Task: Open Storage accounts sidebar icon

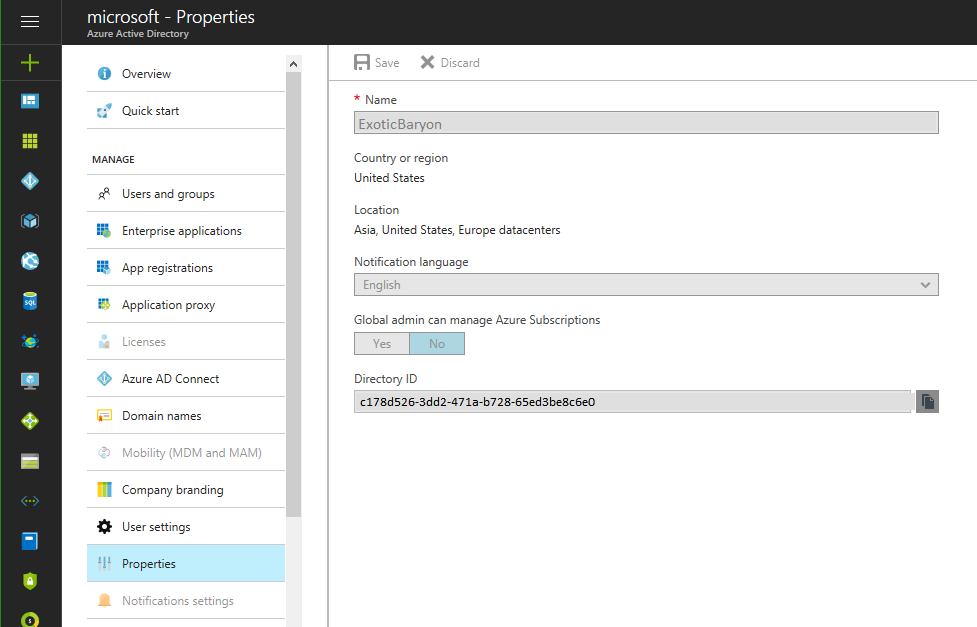Action: click(30, 461)
